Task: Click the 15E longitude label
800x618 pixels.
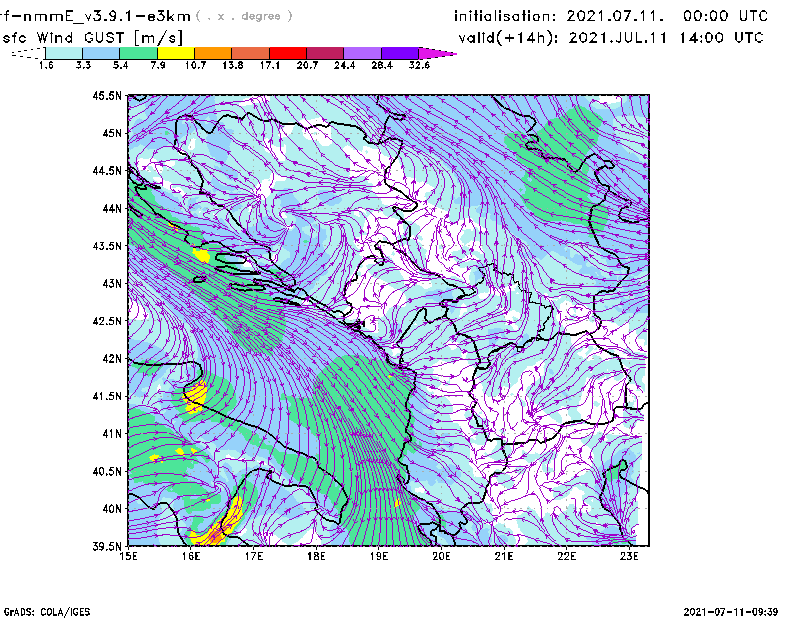Action: click(x=128, y=556)
